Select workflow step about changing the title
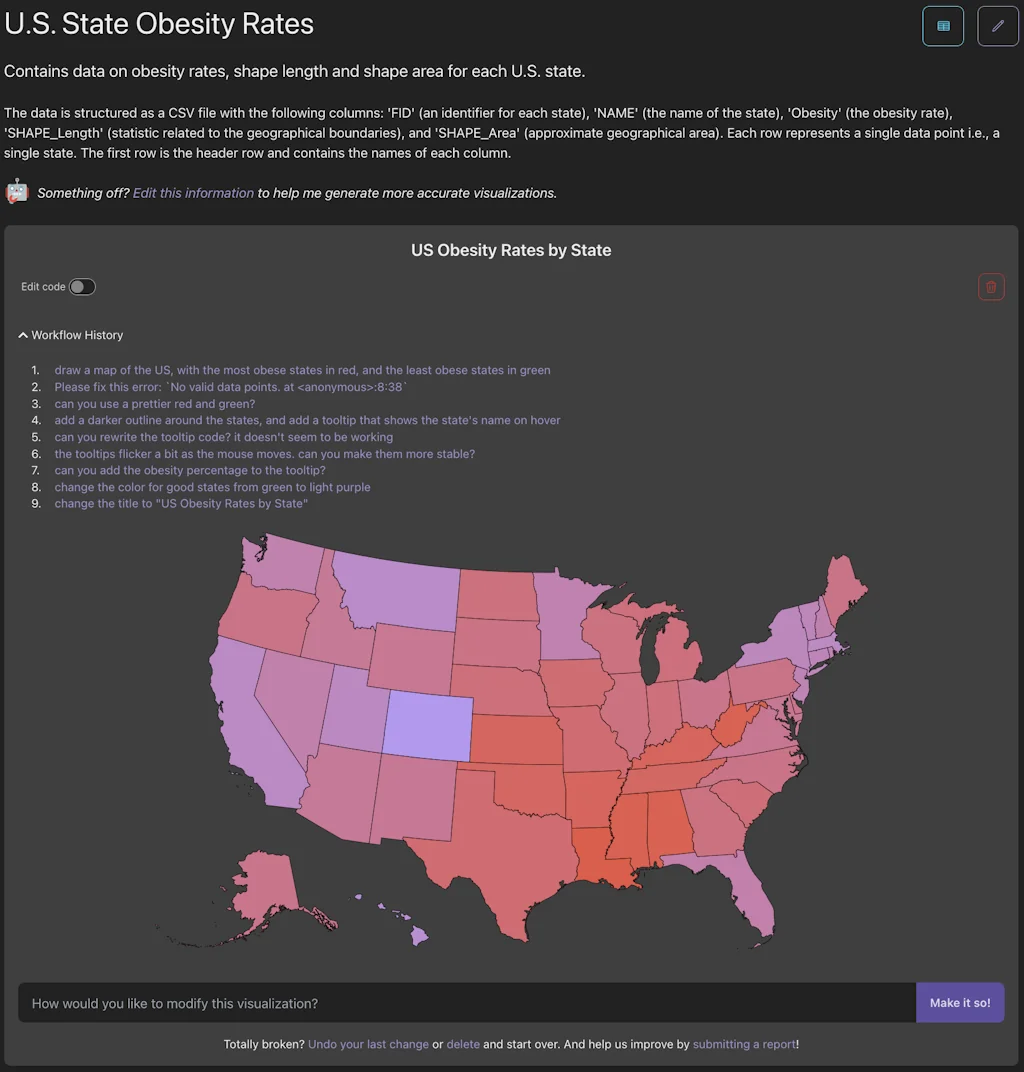 [181, 504]
